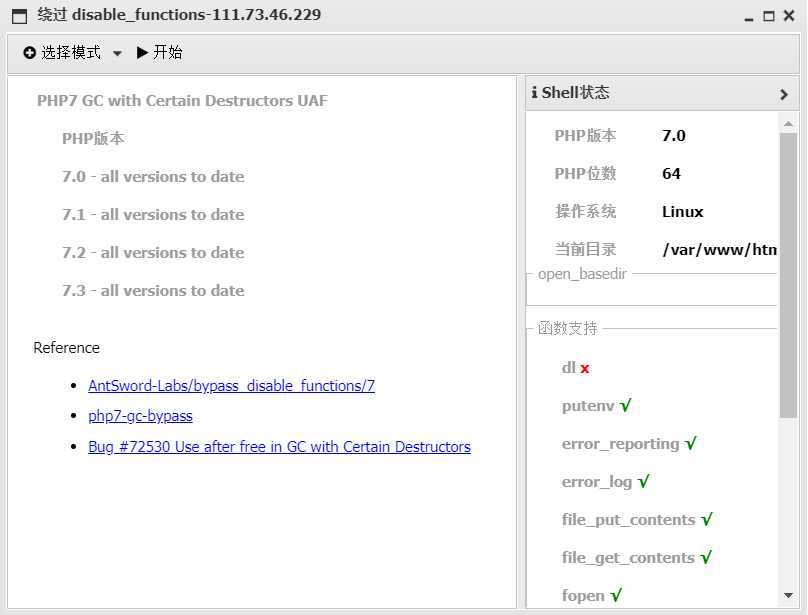This screenshot has height=615, width=808.
Task: Collapse the Shell状态 panel chevron
Action: [784, 94]
